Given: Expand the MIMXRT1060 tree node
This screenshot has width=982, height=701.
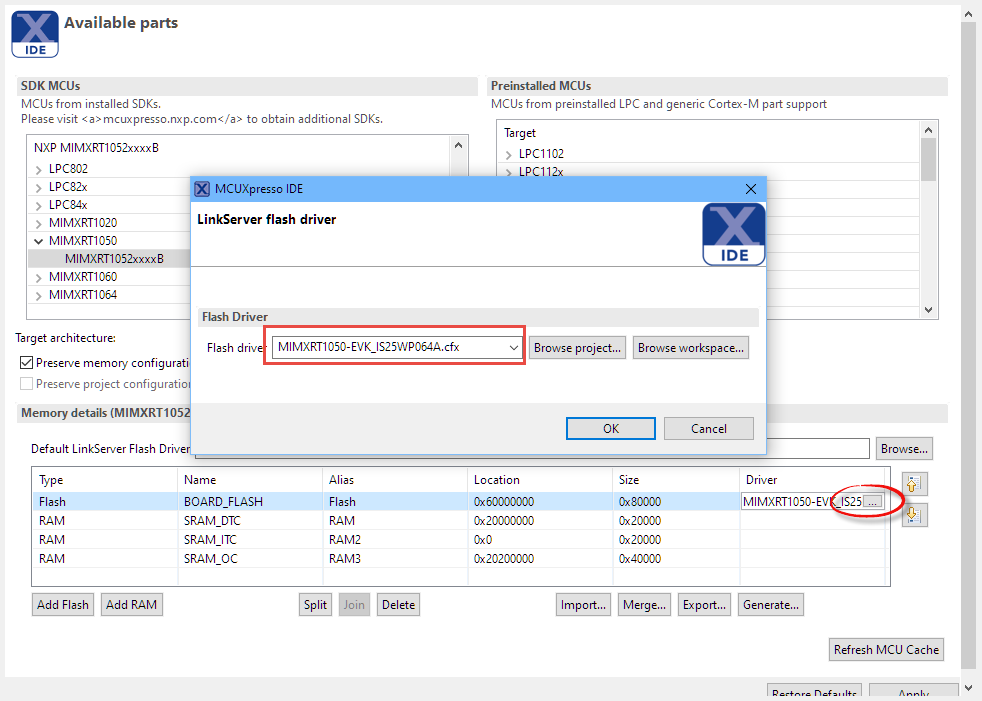Looking at the screenshot, I should [39, 277].
